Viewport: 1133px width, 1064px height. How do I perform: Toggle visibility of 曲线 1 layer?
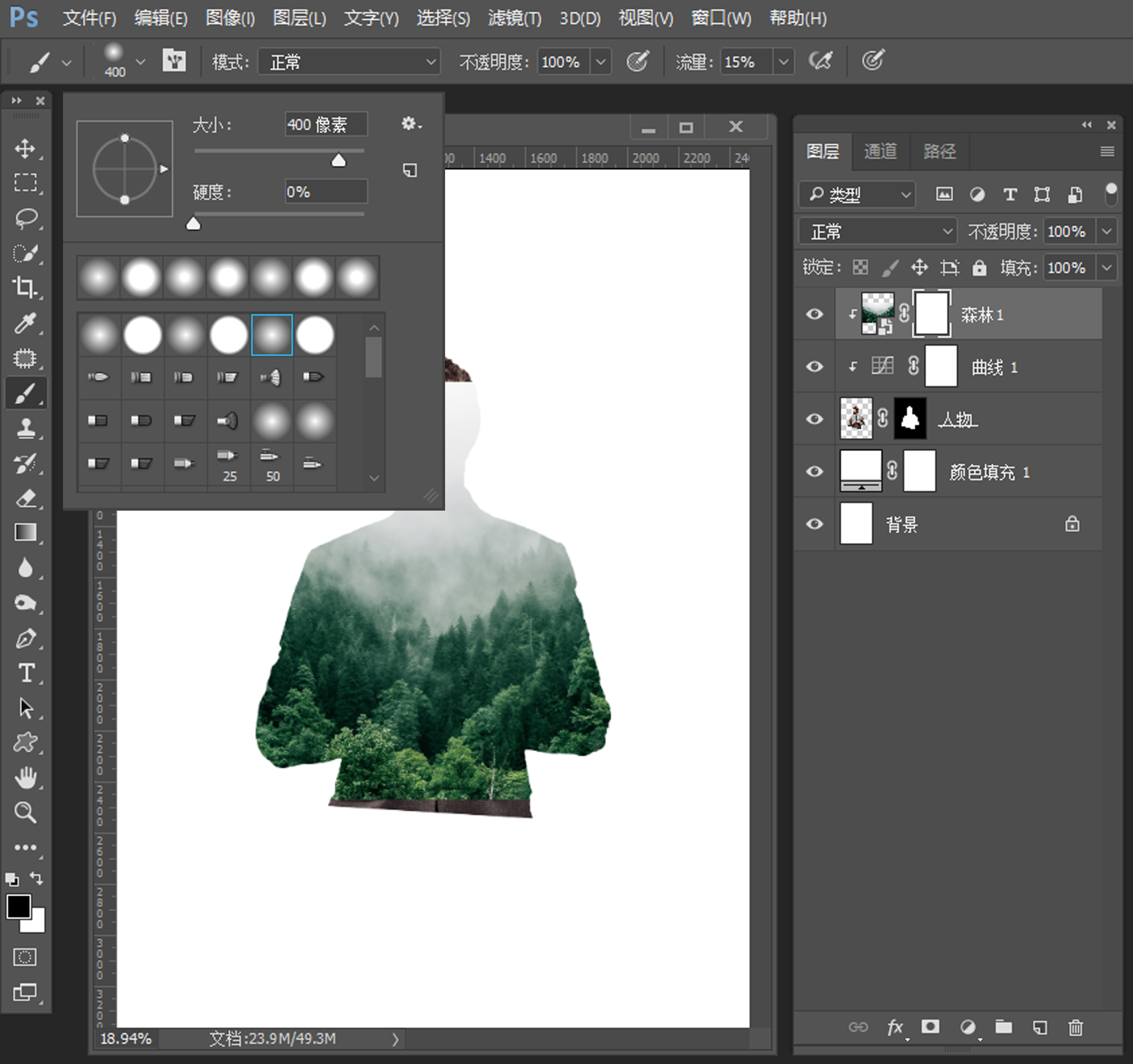coord(814,367)
